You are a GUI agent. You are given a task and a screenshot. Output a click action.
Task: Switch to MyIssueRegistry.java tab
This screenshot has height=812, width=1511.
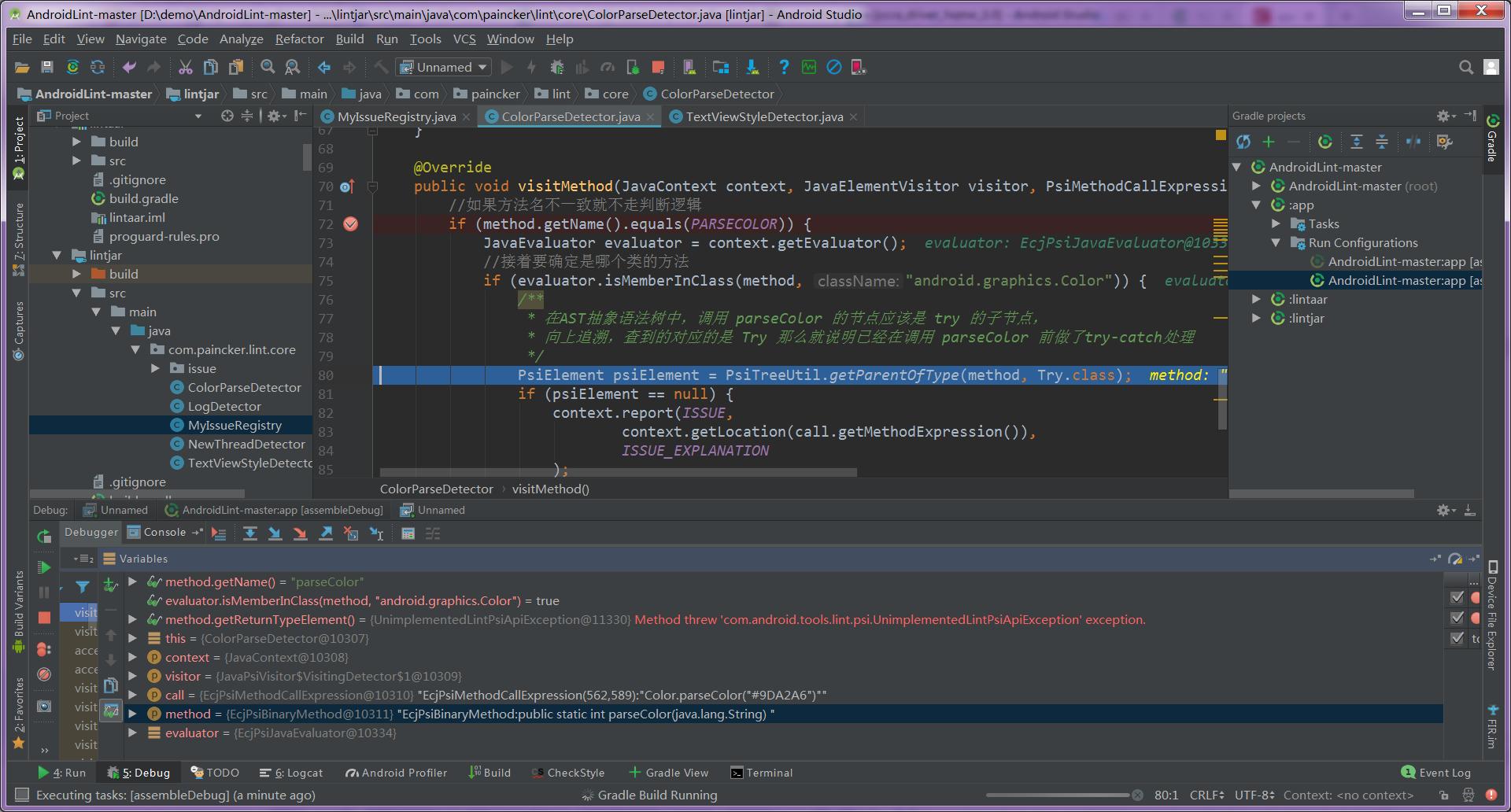click(396, 116)
